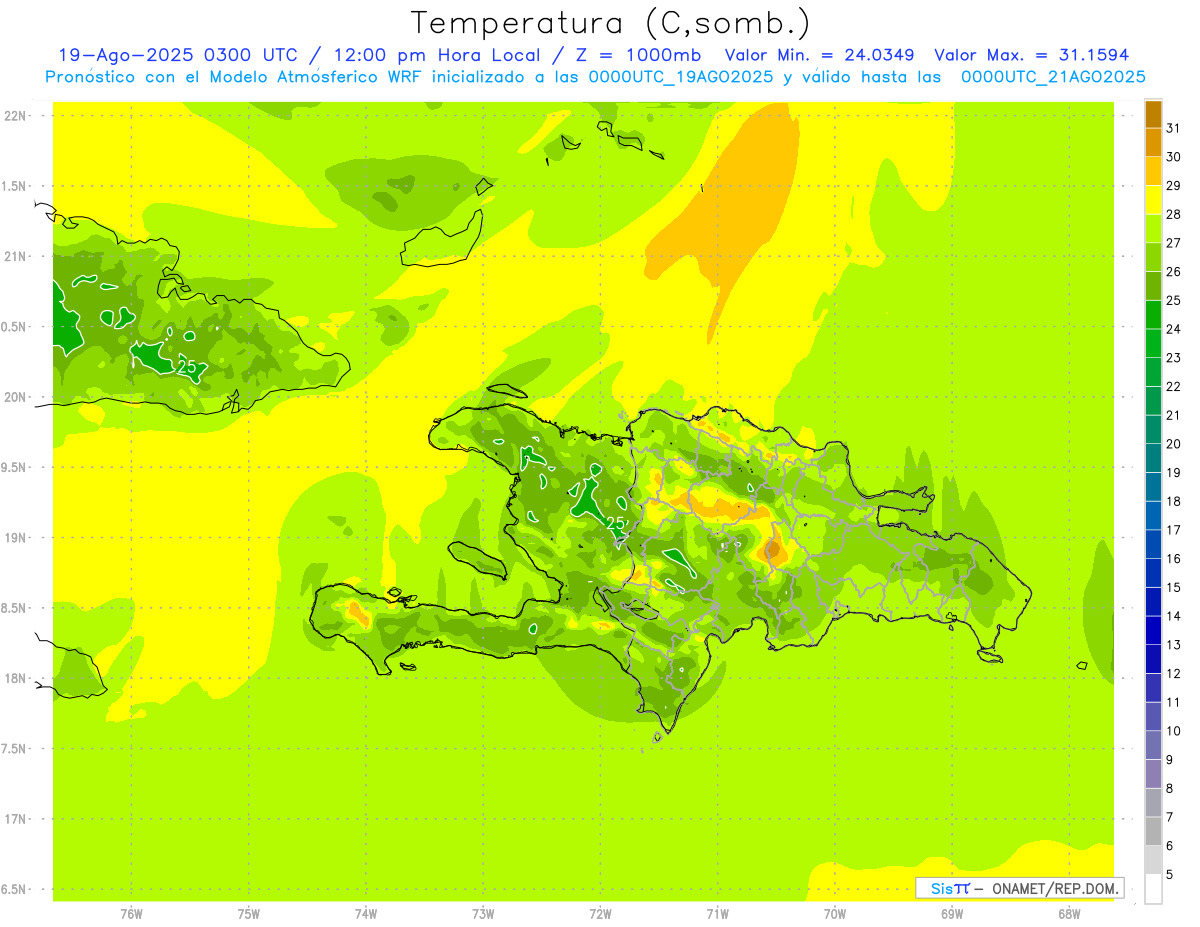This screenshot has width=1200, height=927.
Task: Click the 68W longitude axis label
Action: (x=1069, y=914)
